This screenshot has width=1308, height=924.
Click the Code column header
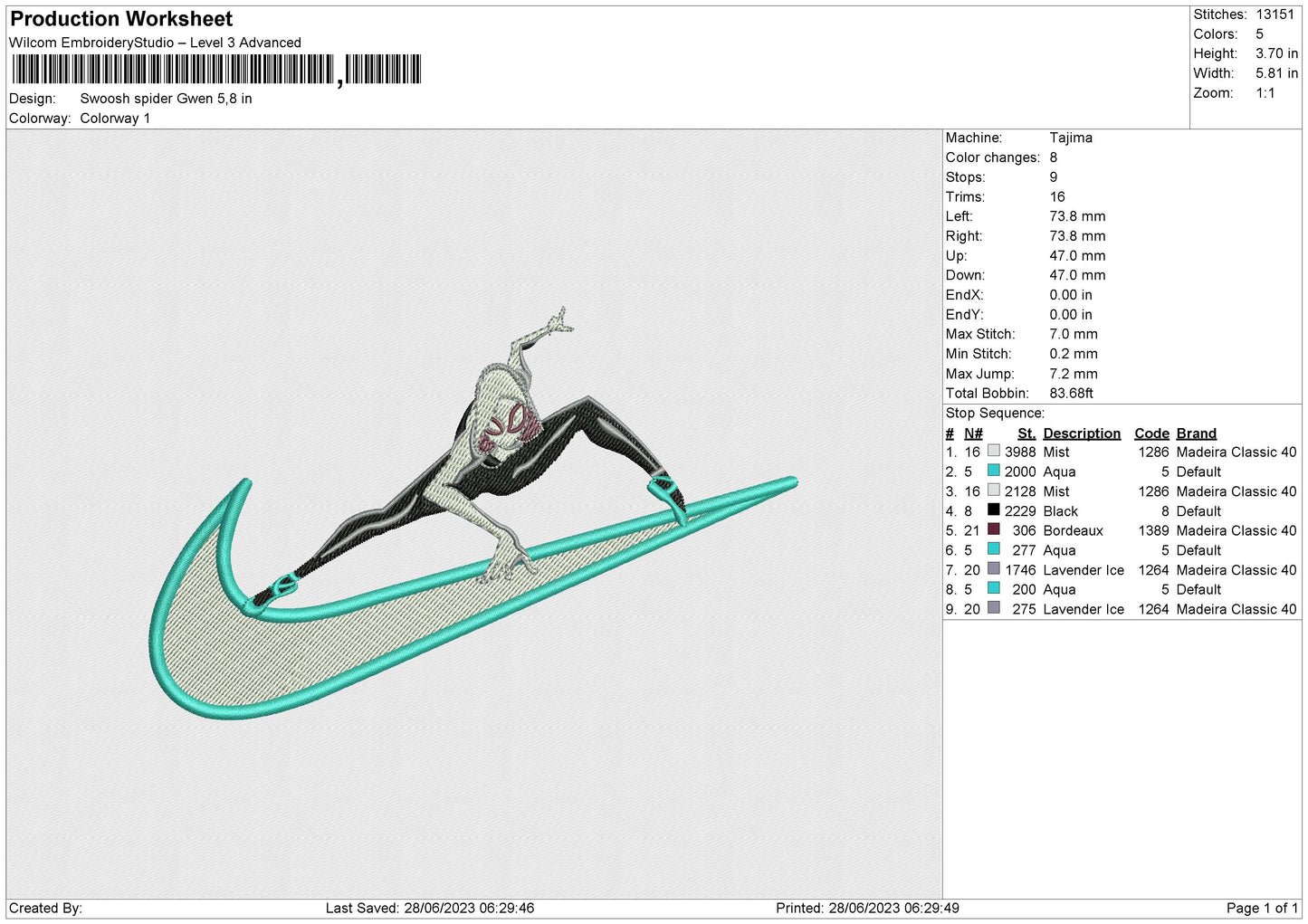pyautogui.click(x=1151, y=433)
